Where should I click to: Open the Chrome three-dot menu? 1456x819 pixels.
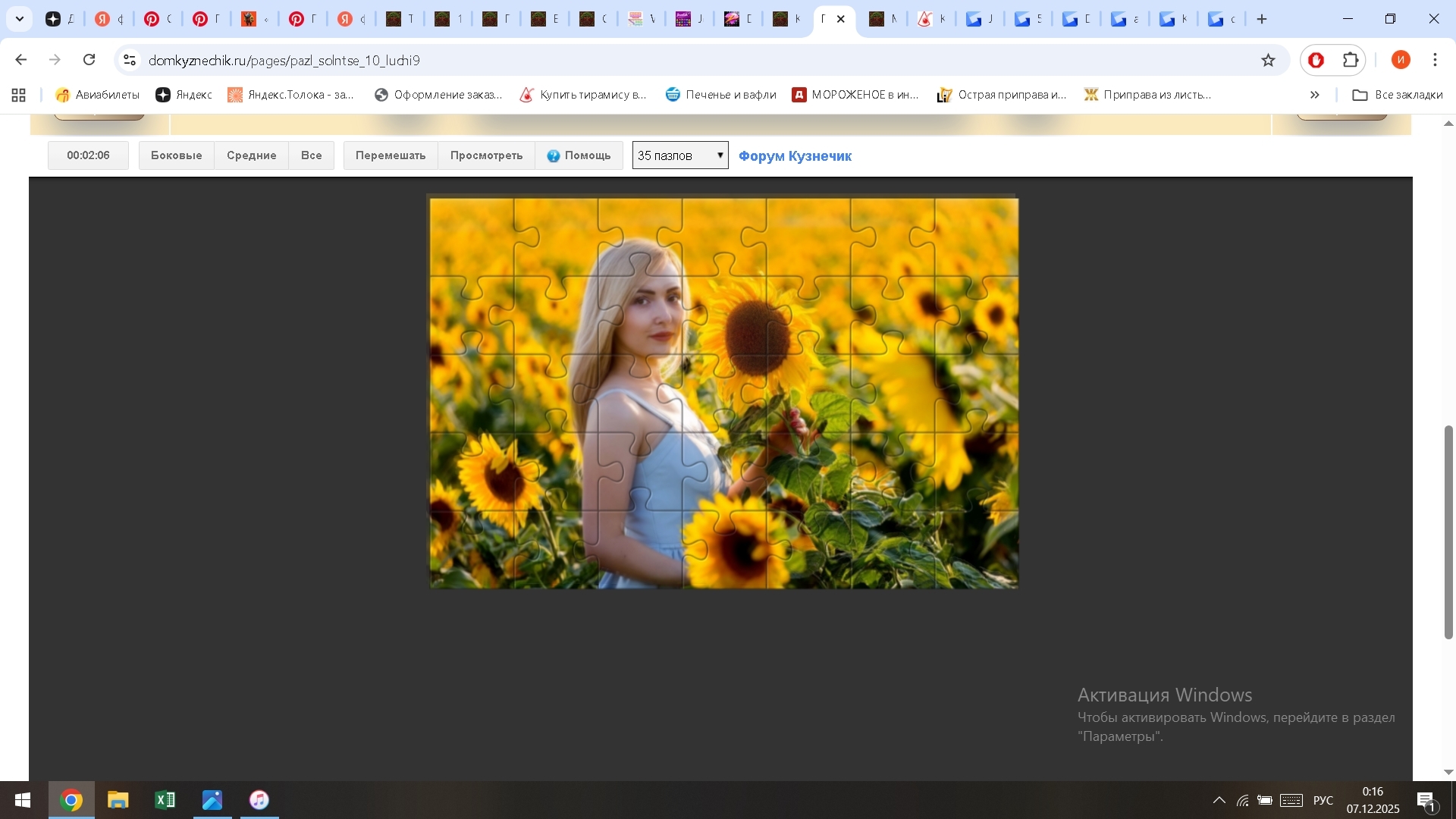tap(1435, 60)
